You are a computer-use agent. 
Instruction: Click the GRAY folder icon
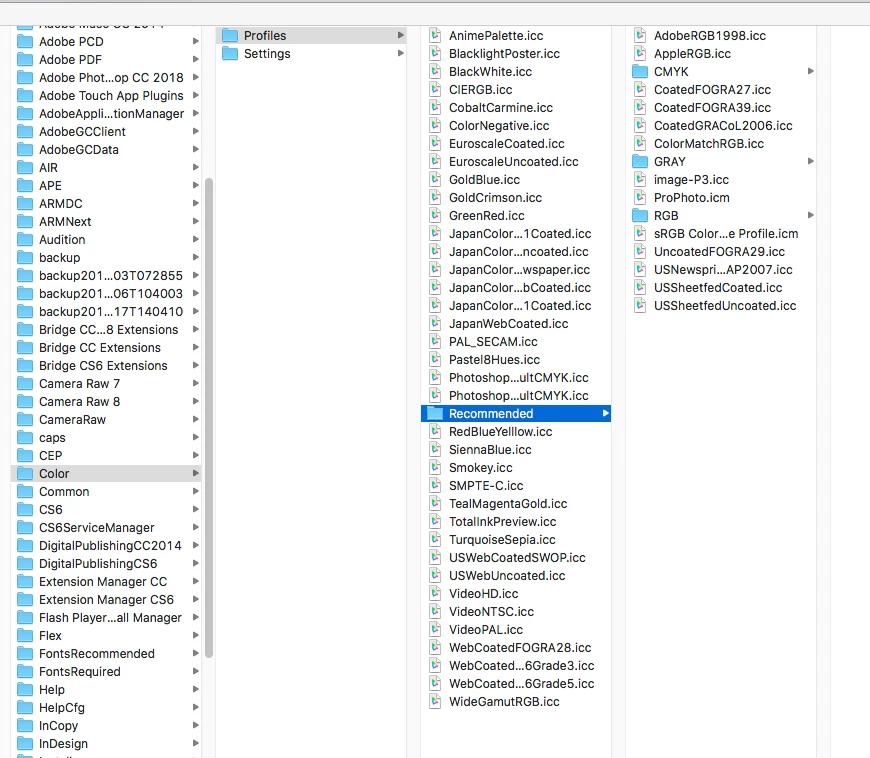click(x=640, y=161)
